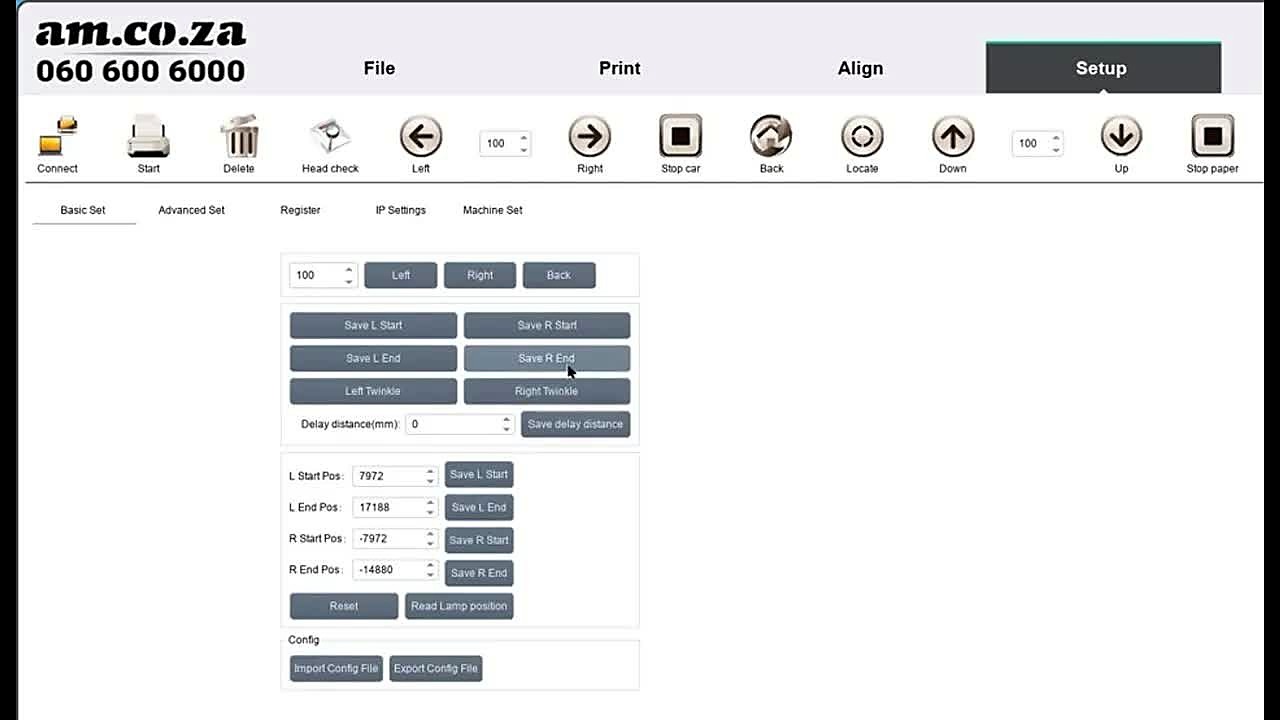The image size is (1280, 720).
Task: Click the Back home icon
Action: point(771,136)
